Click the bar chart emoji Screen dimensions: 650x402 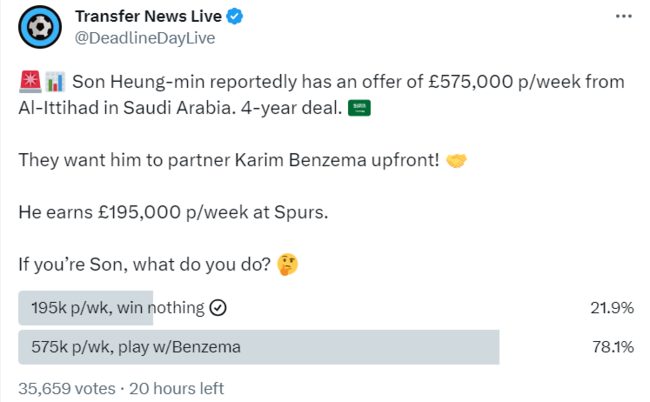point(55,79)
